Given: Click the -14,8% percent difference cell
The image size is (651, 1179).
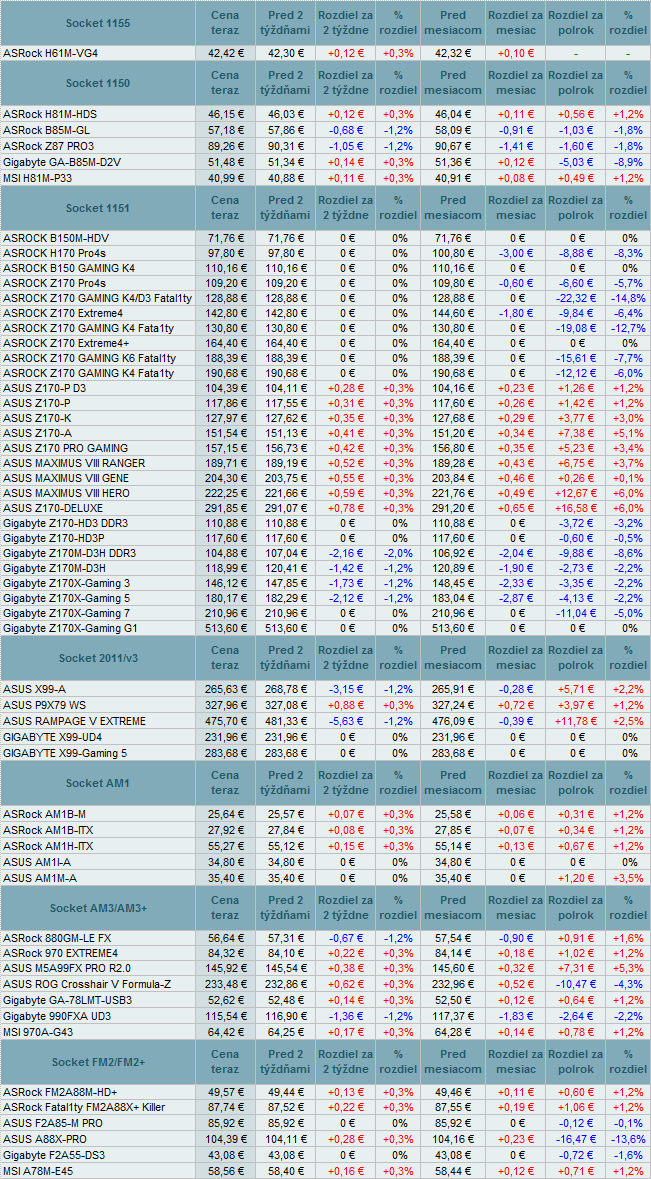Looking at the screenshot, I should tap(628, 299).
